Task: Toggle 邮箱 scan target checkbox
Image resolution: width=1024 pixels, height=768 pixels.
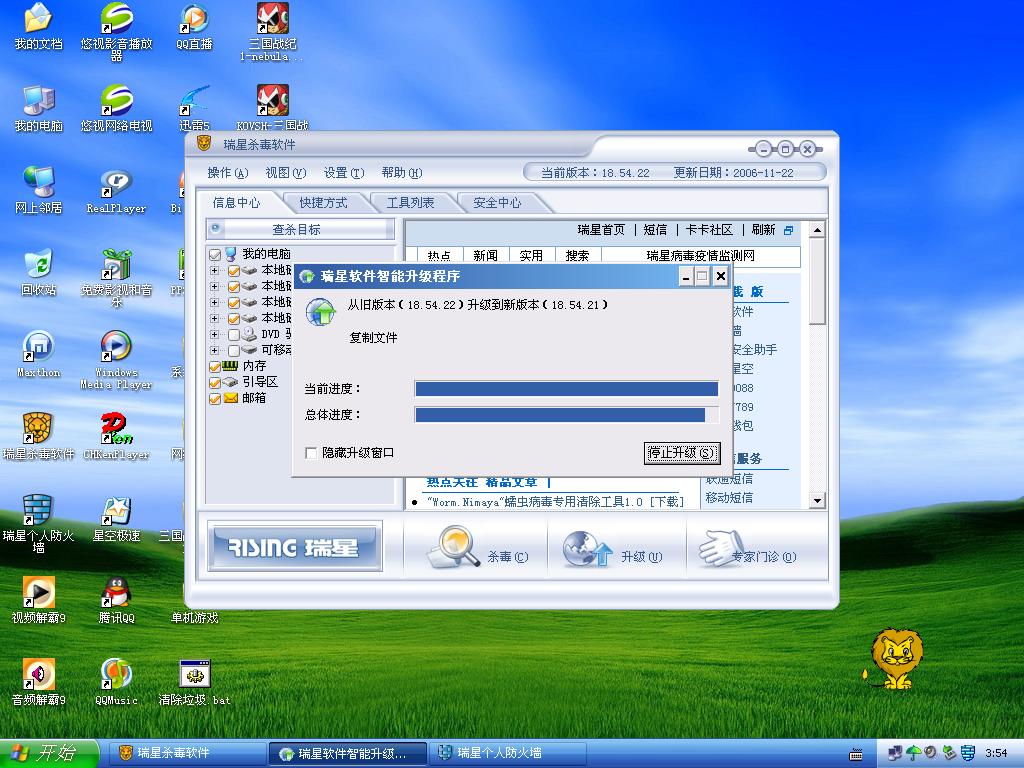Action: [x=215, y=398]
